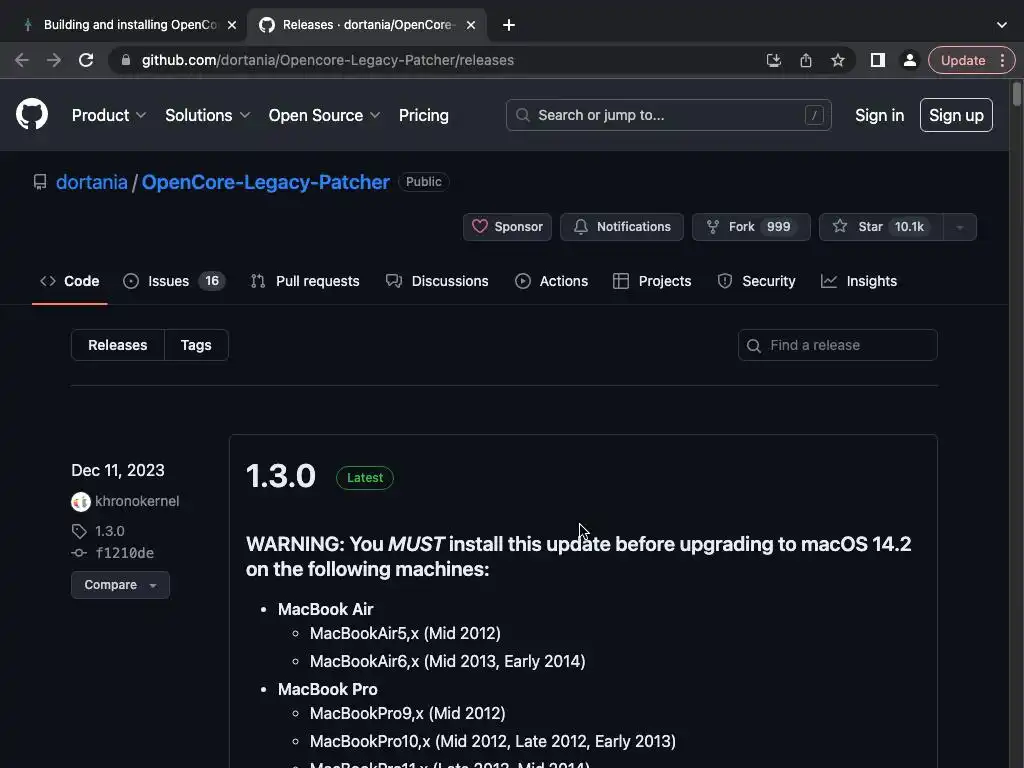Click the page vertical scrollbar thumb

[1017, 93]
